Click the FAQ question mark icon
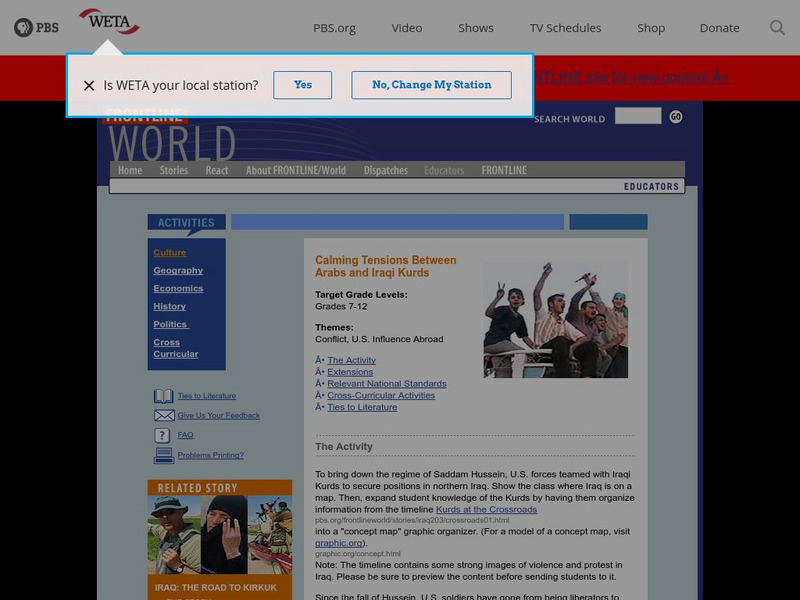The width and height of the screenshot is (800, 600). point(162,435)
